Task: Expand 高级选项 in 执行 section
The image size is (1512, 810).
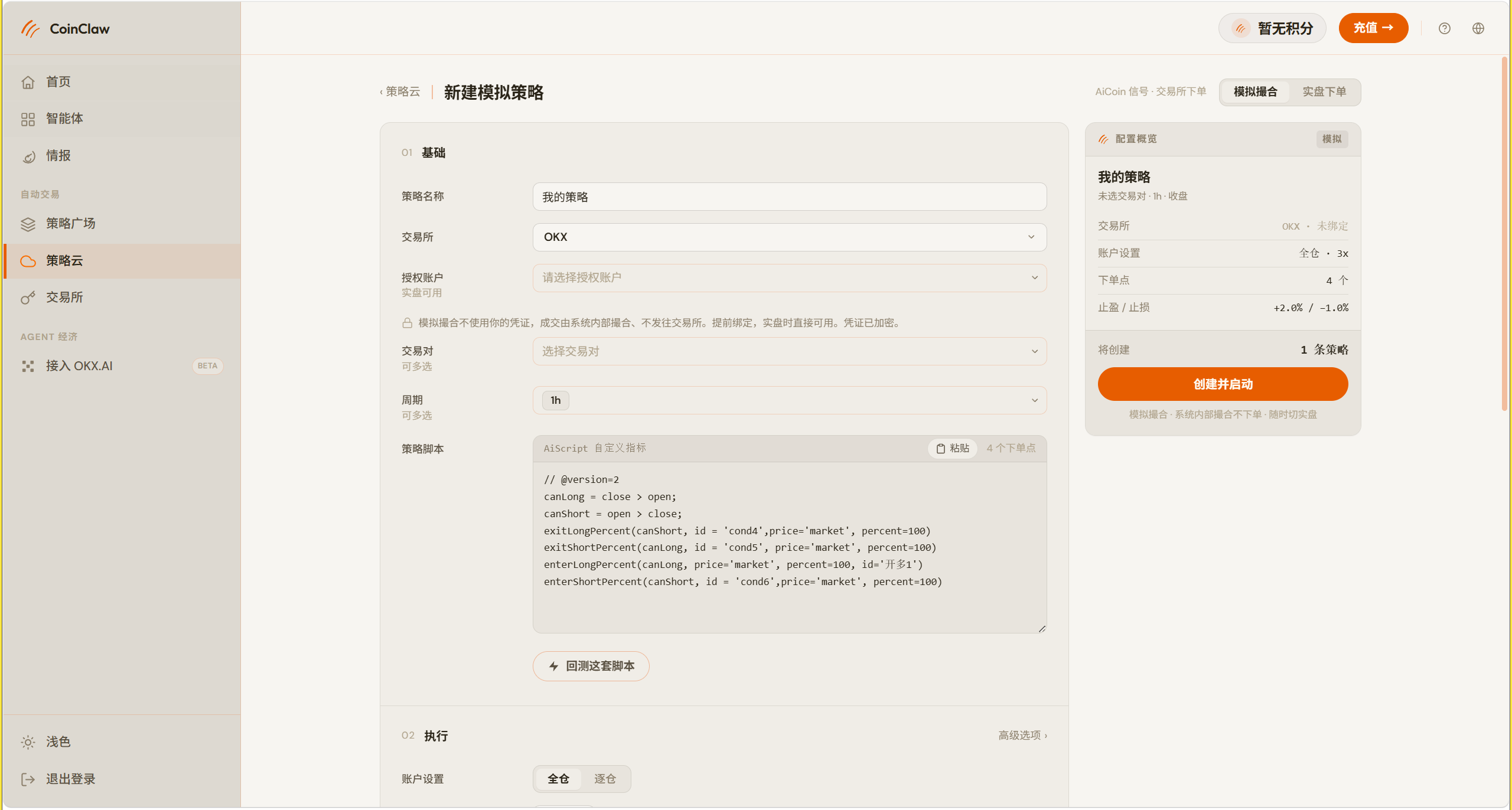Action: point(1022,735)
